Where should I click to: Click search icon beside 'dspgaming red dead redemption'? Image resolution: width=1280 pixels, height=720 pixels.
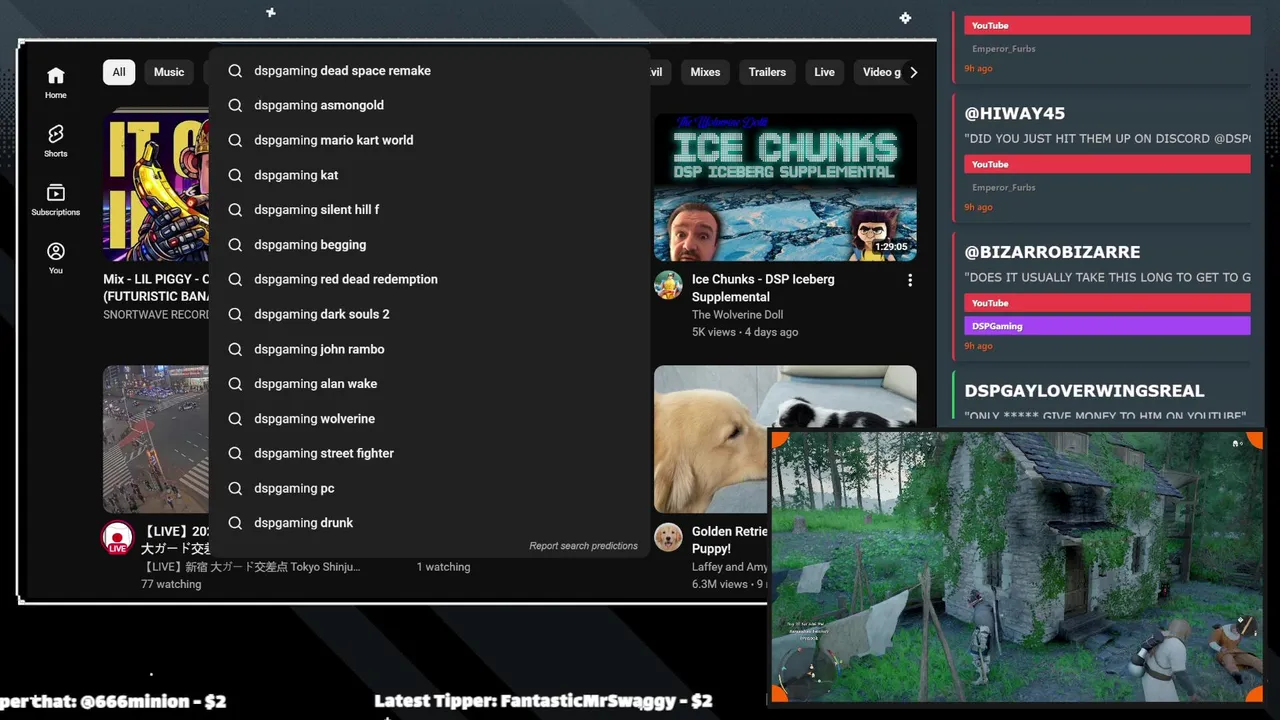pos(235,279)
